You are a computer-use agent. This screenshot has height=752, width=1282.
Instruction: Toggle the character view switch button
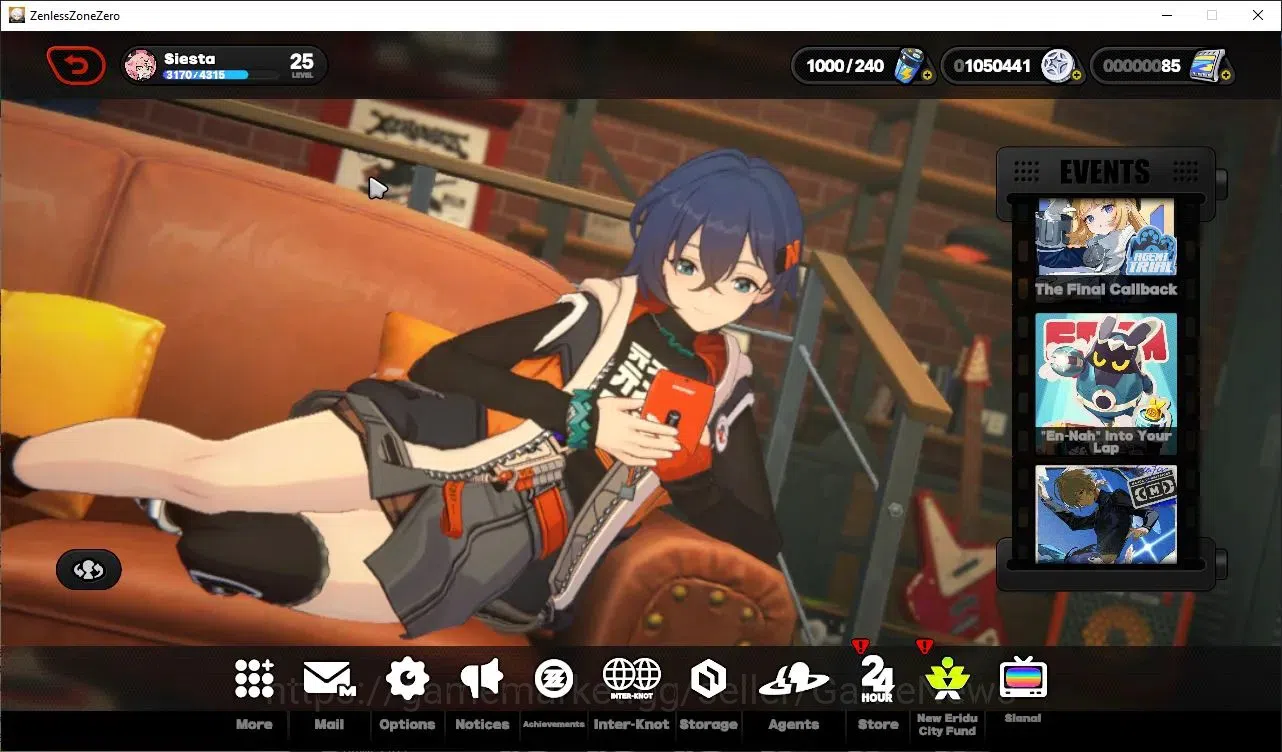tap(89, 570)
